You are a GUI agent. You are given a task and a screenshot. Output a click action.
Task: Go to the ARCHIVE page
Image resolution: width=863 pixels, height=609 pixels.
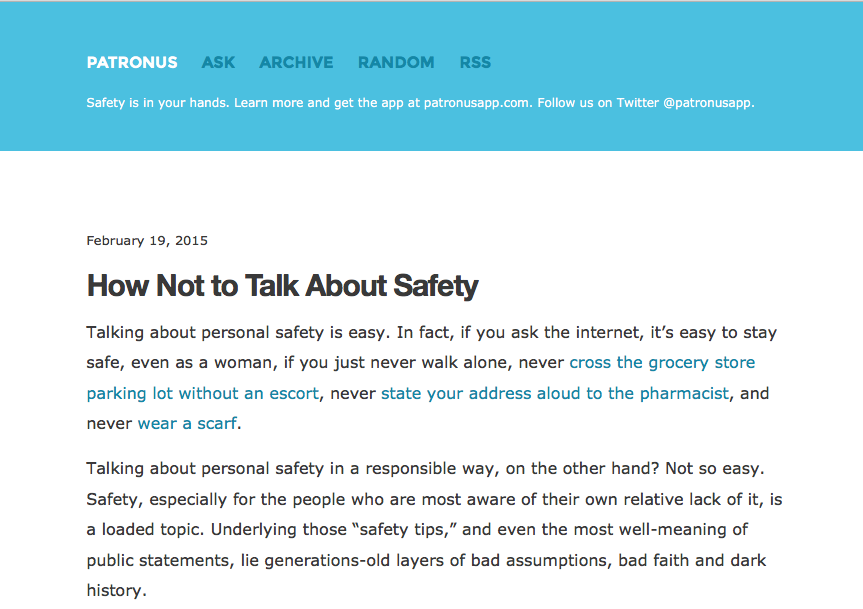coord(296,62)
